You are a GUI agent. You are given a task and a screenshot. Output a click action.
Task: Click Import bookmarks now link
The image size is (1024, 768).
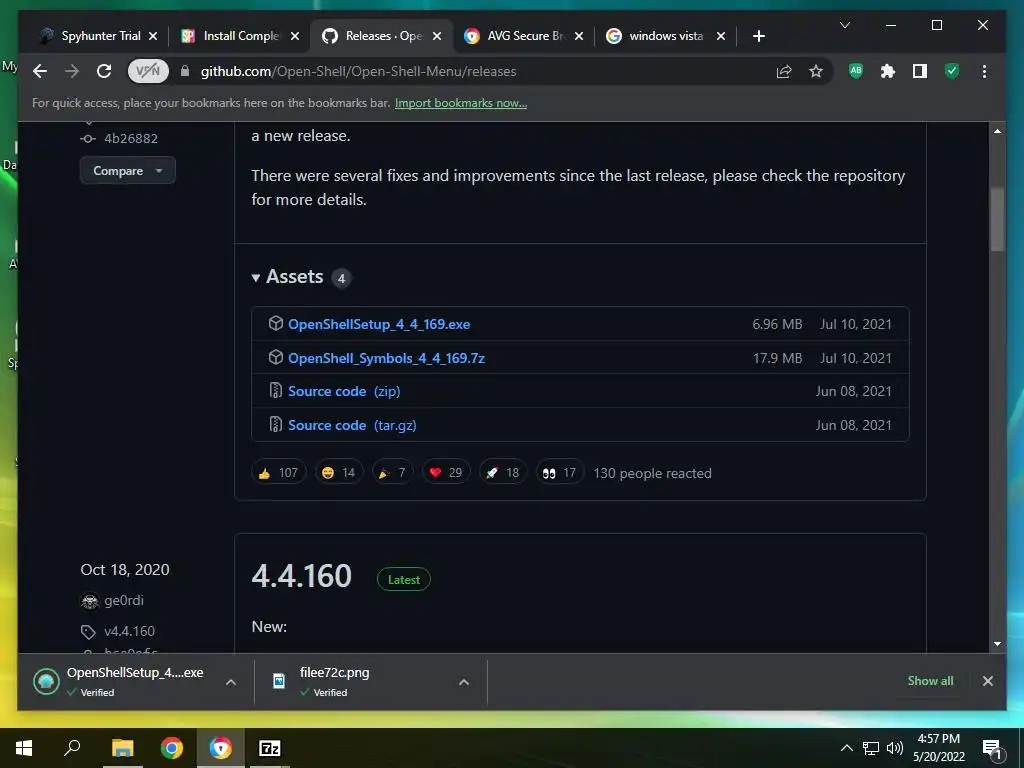(461, 103)
